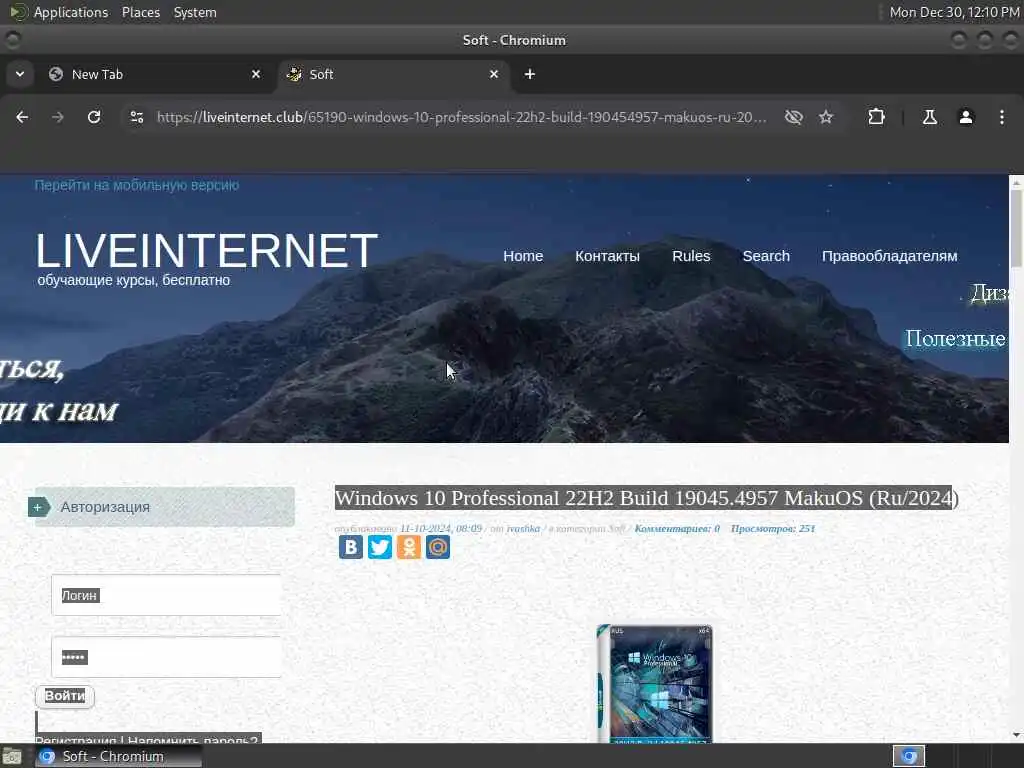Viewport: 1024px width, 768px height.
Task: Open the profile avatar menu
Action: tap(966, 117)
